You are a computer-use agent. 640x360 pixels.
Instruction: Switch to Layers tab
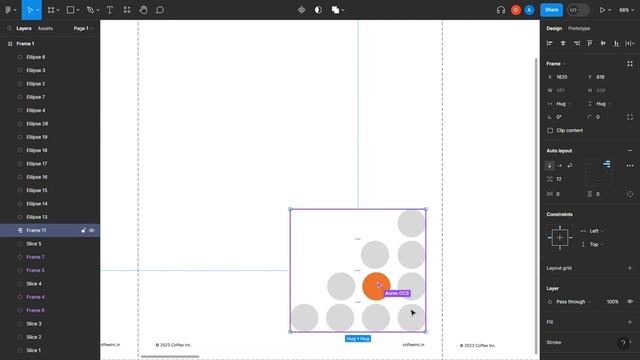24,28
